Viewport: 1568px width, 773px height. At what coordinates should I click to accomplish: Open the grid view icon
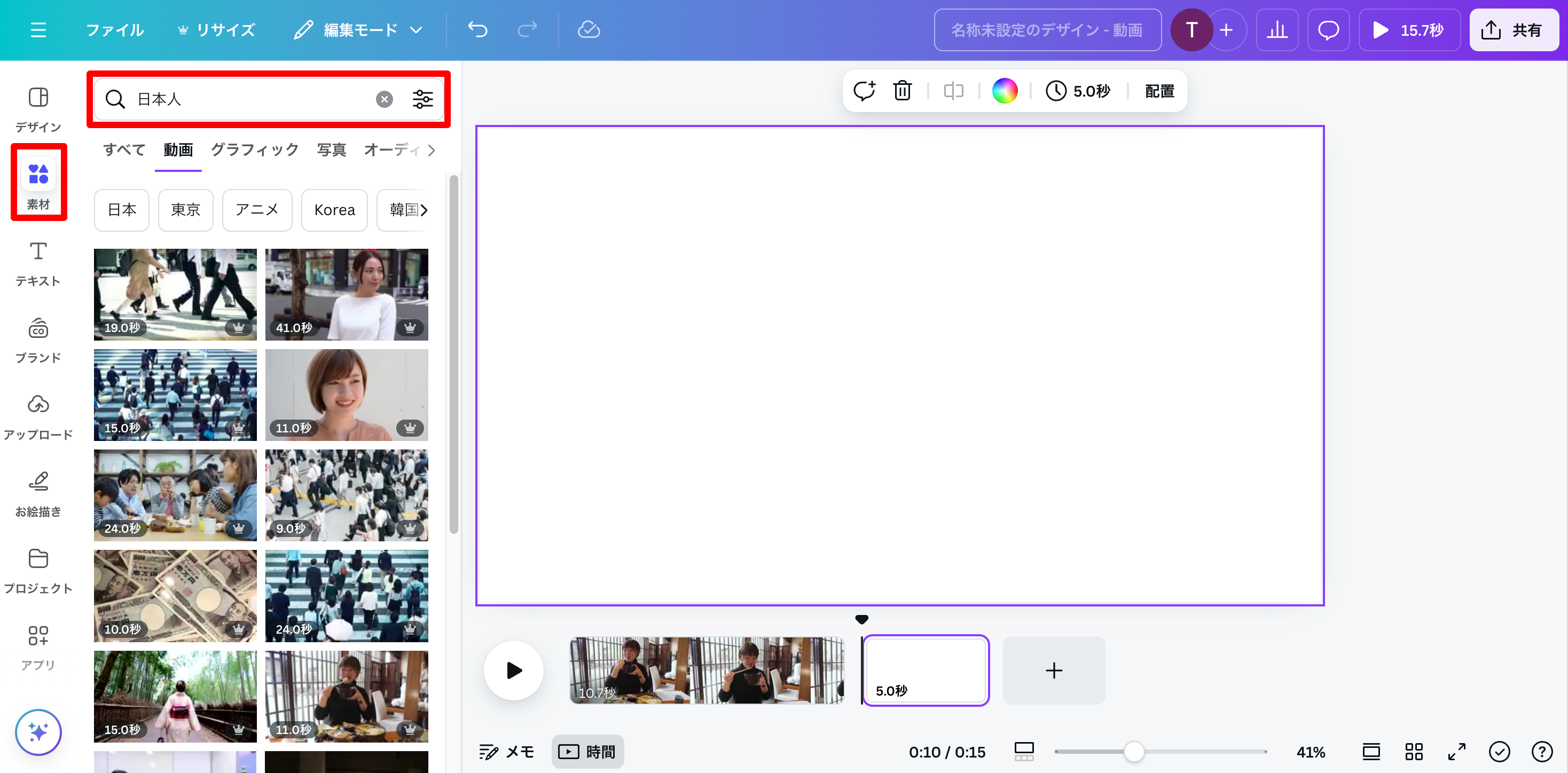pyautogui.click(x=1414, y=752)
